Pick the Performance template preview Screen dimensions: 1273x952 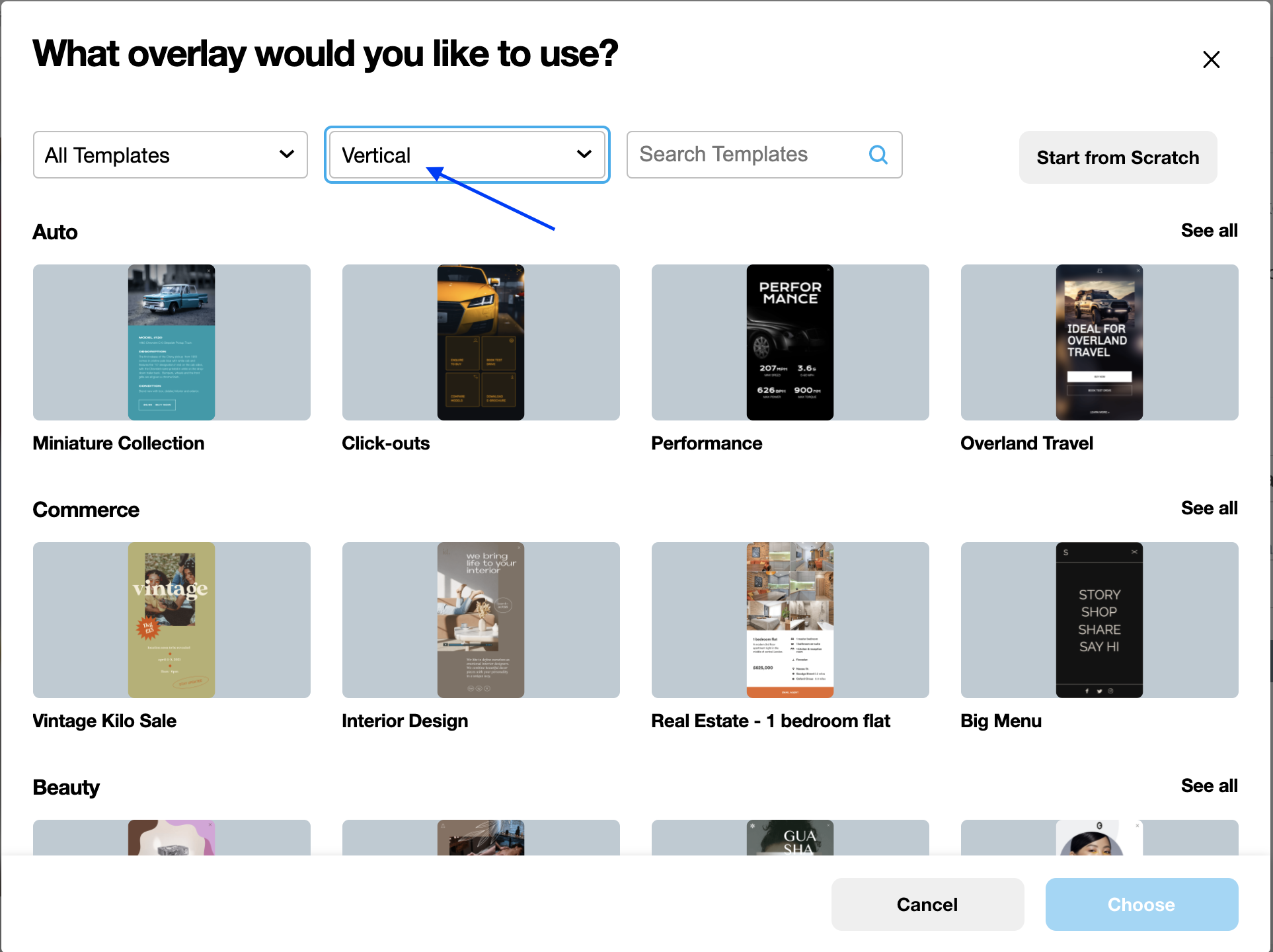click(x=790, y=342)
